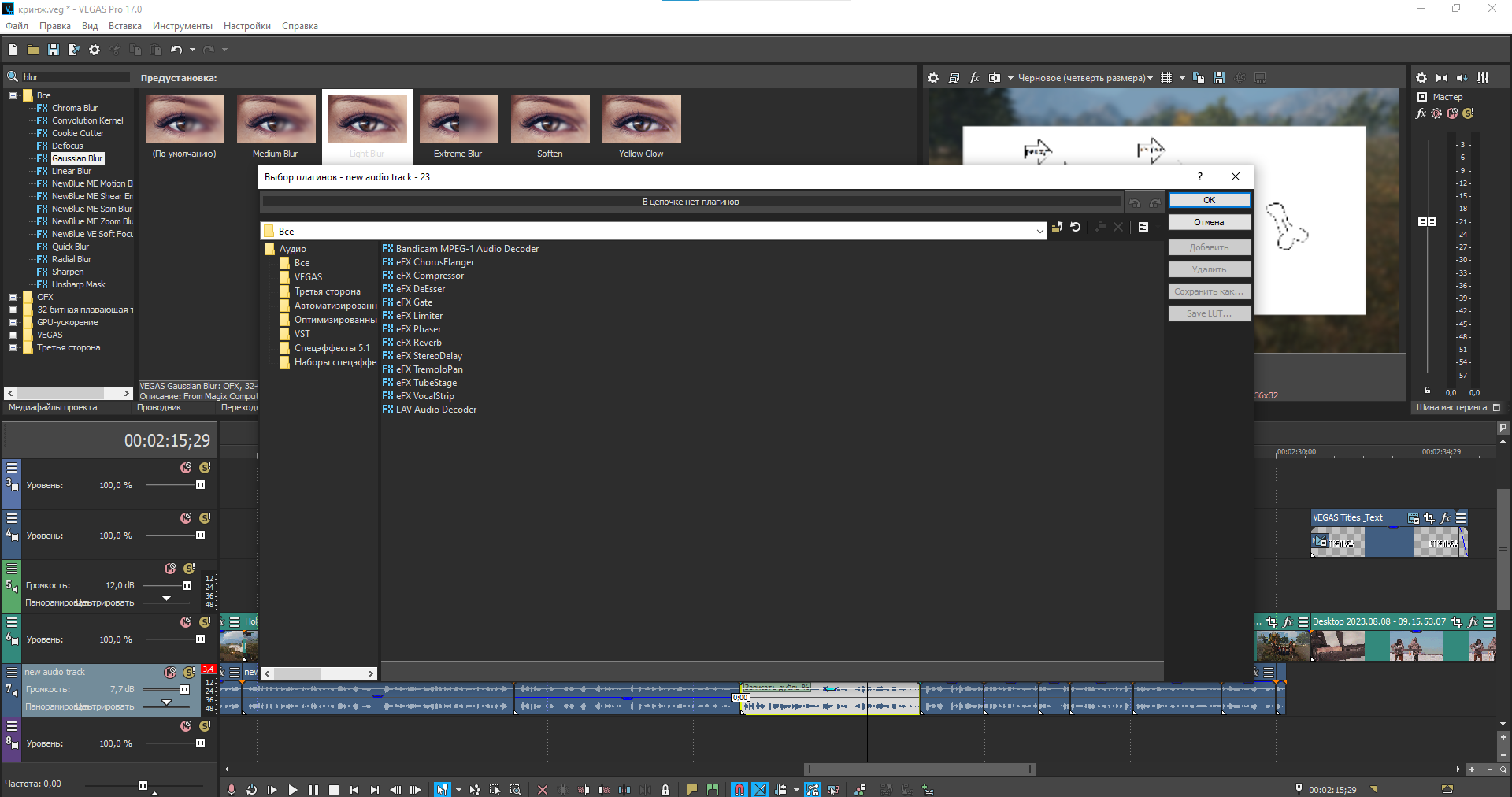1512x797 pixels.
Task: Mute audio track 5
Action: click(x=170, y=568)
